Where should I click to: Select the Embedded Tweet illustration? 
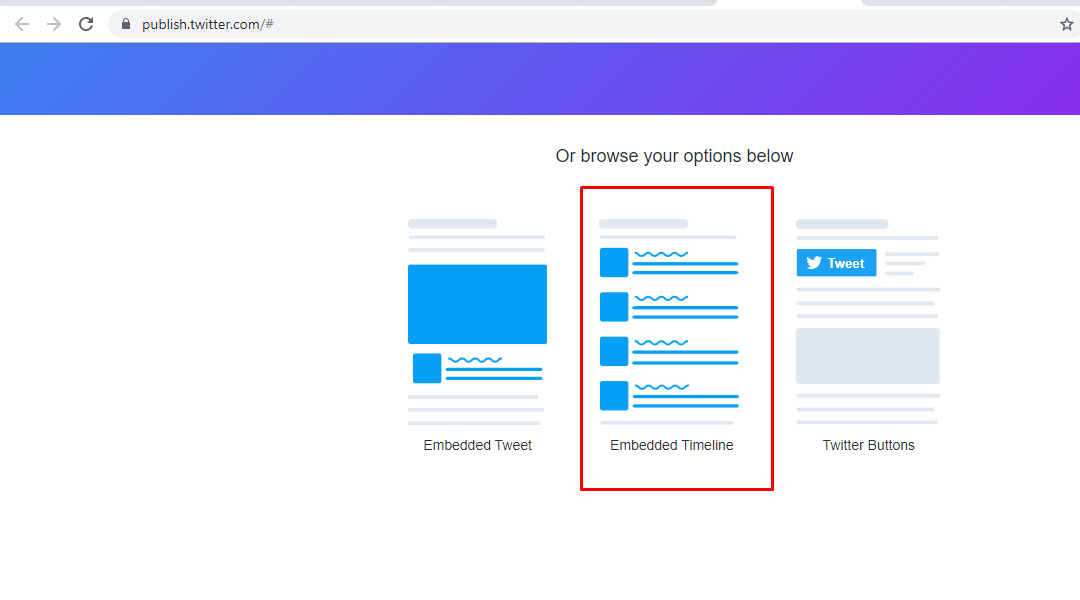[477, 322]
